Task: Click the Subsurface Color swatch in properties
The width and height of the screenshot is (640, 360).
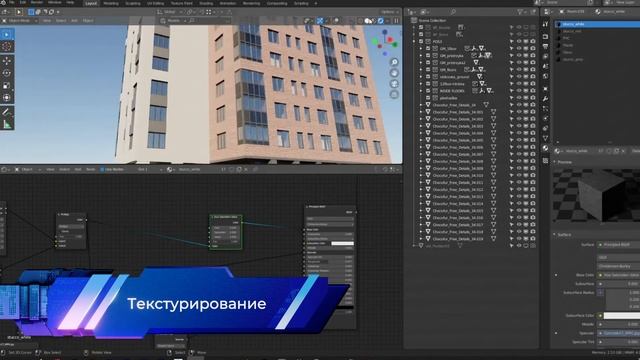Action: point(622,316)
